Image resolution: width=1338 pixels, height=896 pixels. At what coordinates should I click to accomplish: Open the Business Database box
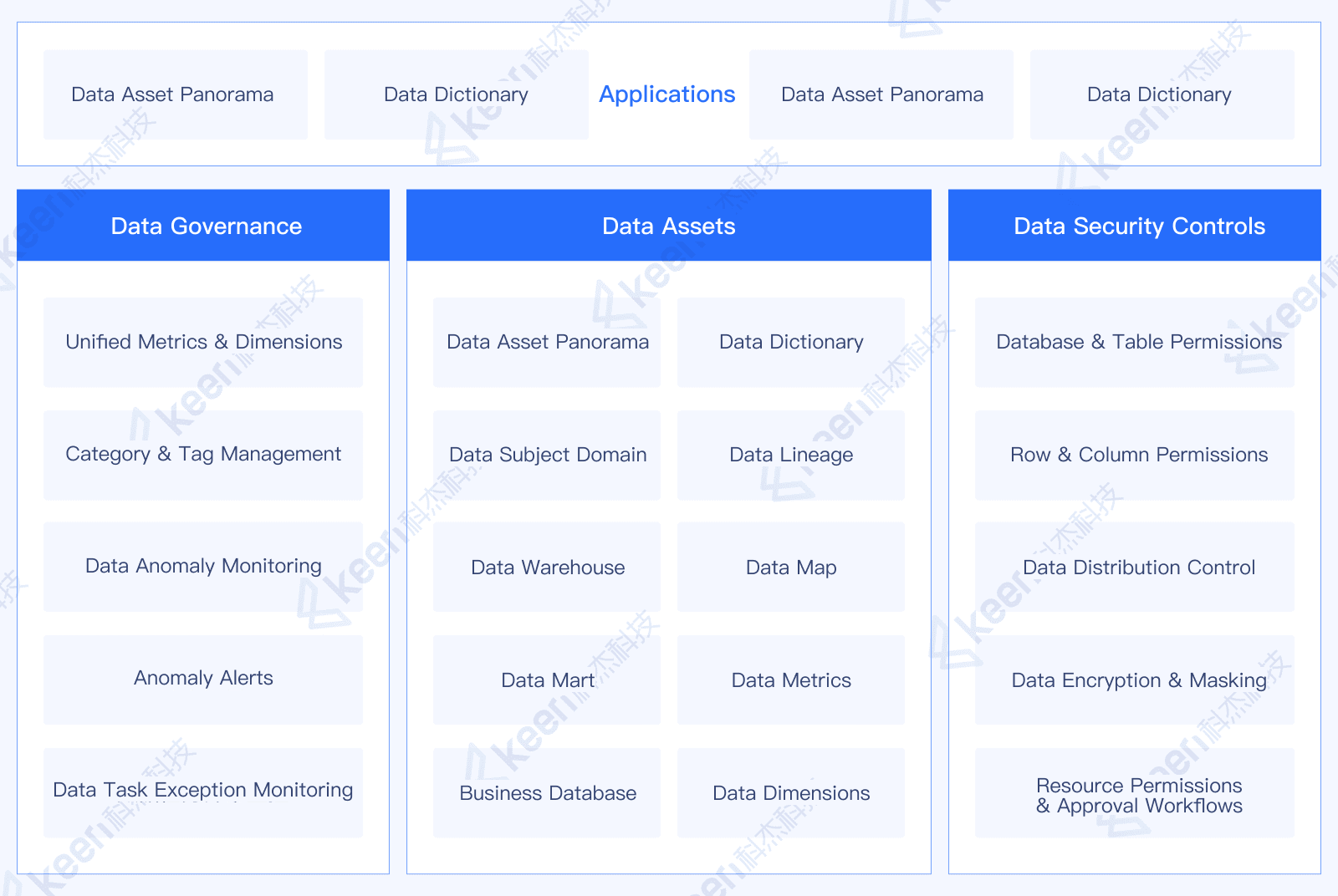click(x=547, y=793)
